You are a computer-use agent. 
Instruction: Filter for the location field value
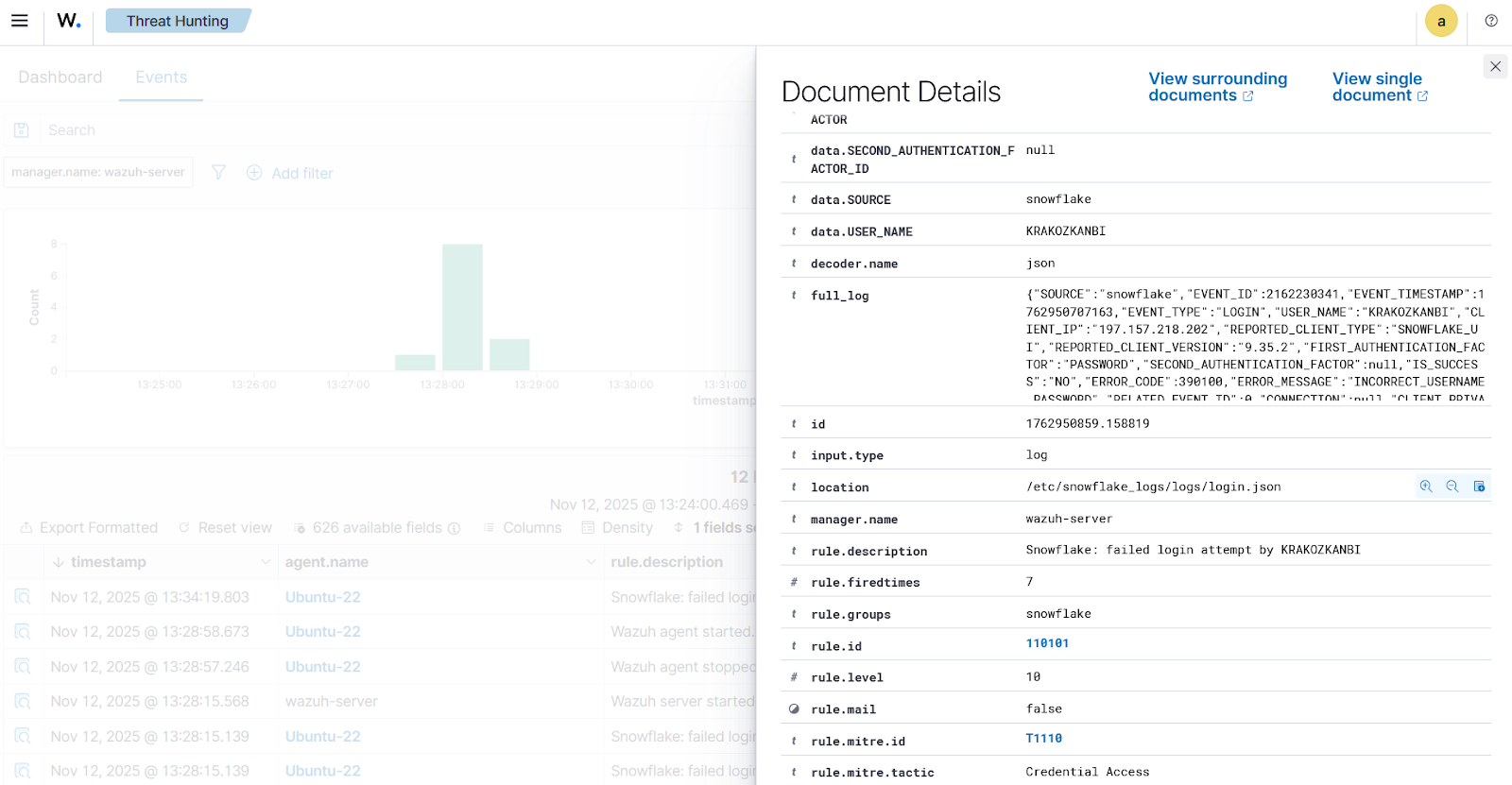(x=1426, y=486)
